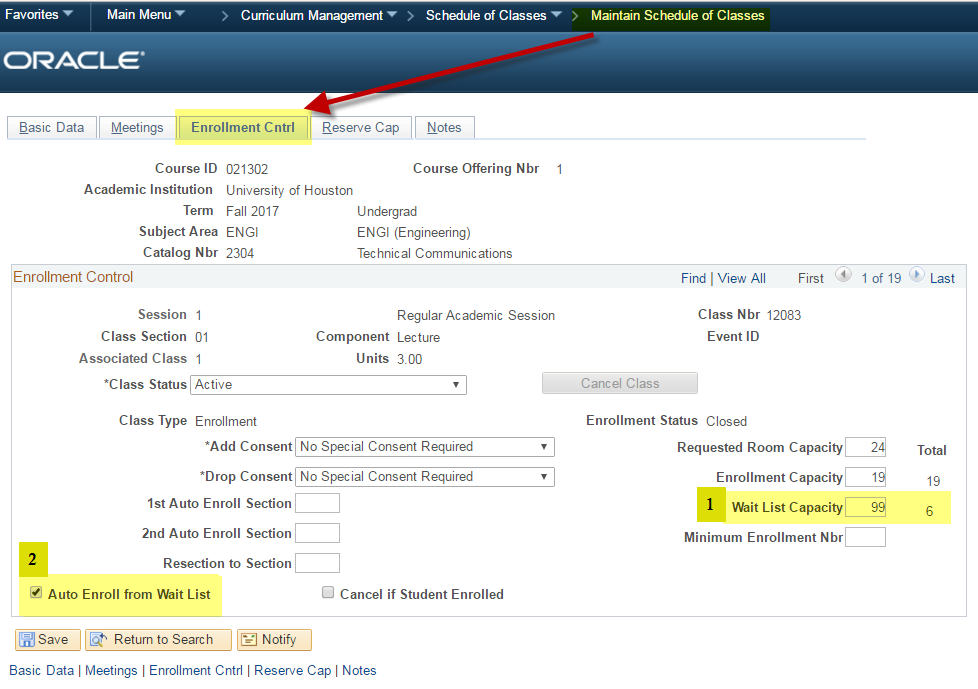Click Return to Search button
The height and width of the screenshot is (689, 978).
click(x=159, y=640)
